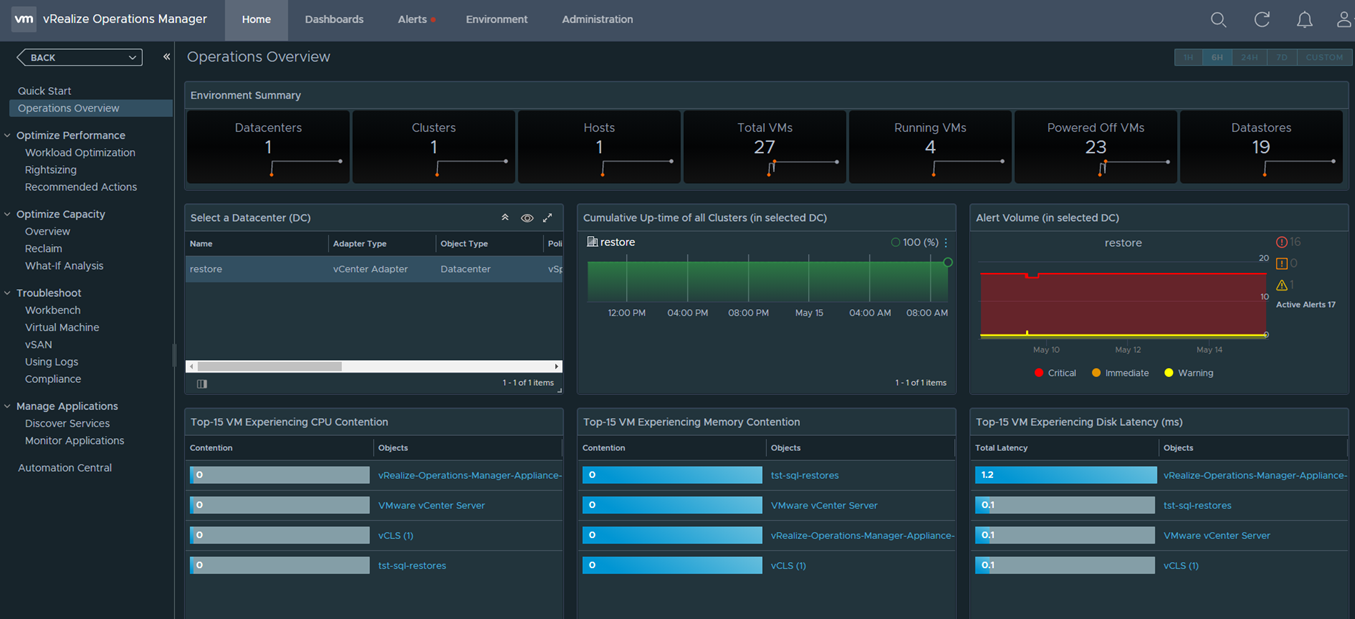Open the three-dot menu of the up-time chart
This screenshot has width=1355, height=619.
point(946,242)
